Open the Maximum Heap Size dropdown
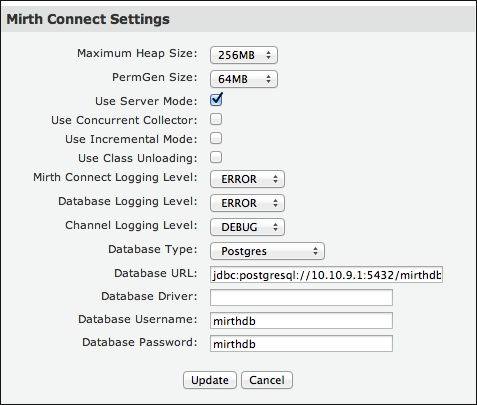The width and height of the screenshot is (477, 405). coord(244,55)
